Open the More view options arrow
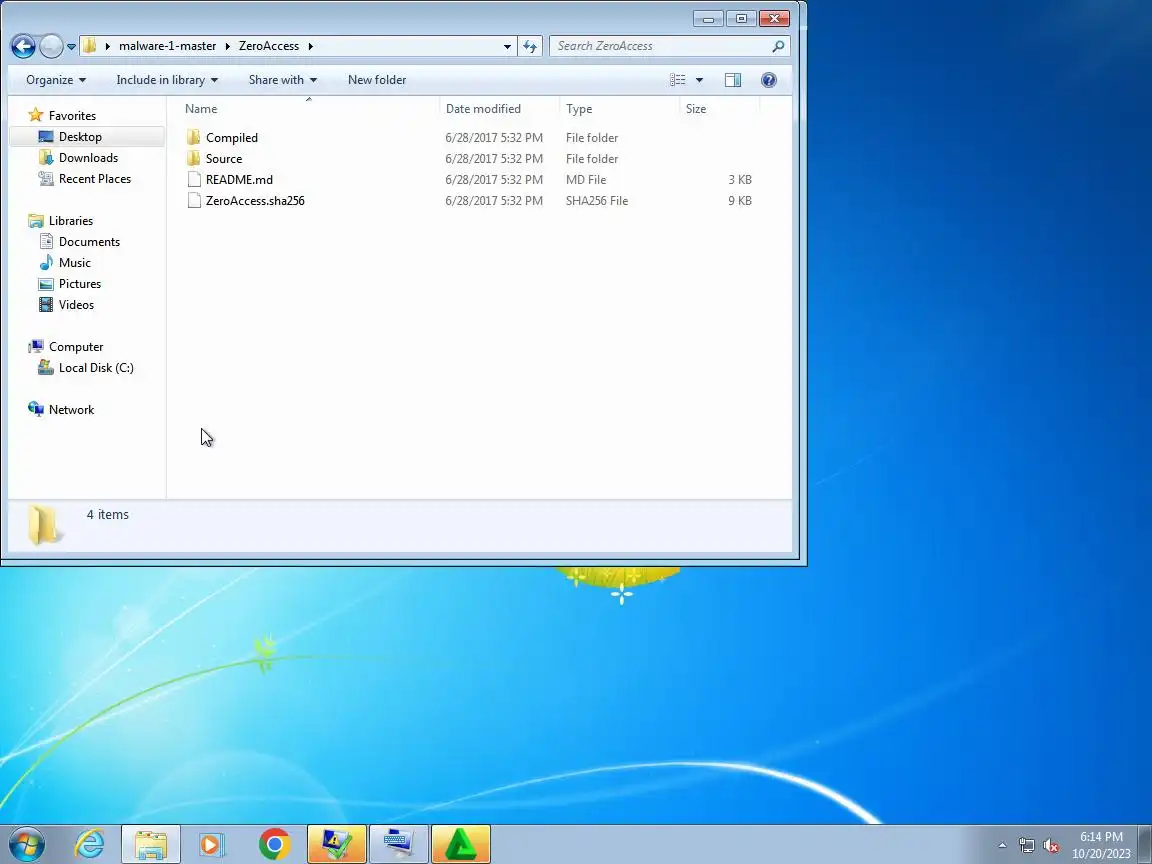Screen dimensions: 1152x864 (699, 80)
